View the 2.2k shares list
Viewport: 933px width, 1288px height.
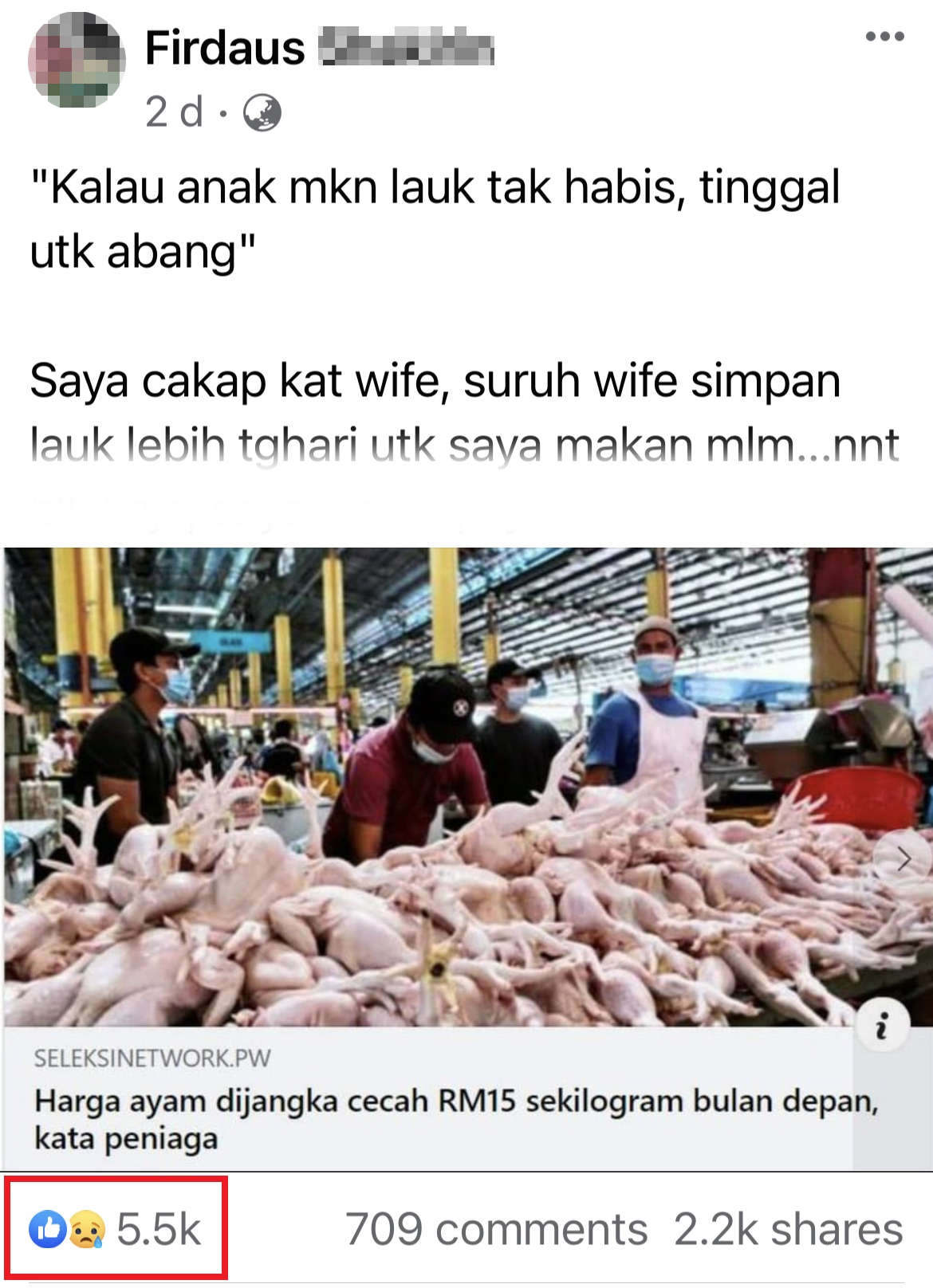point(788,1229)
